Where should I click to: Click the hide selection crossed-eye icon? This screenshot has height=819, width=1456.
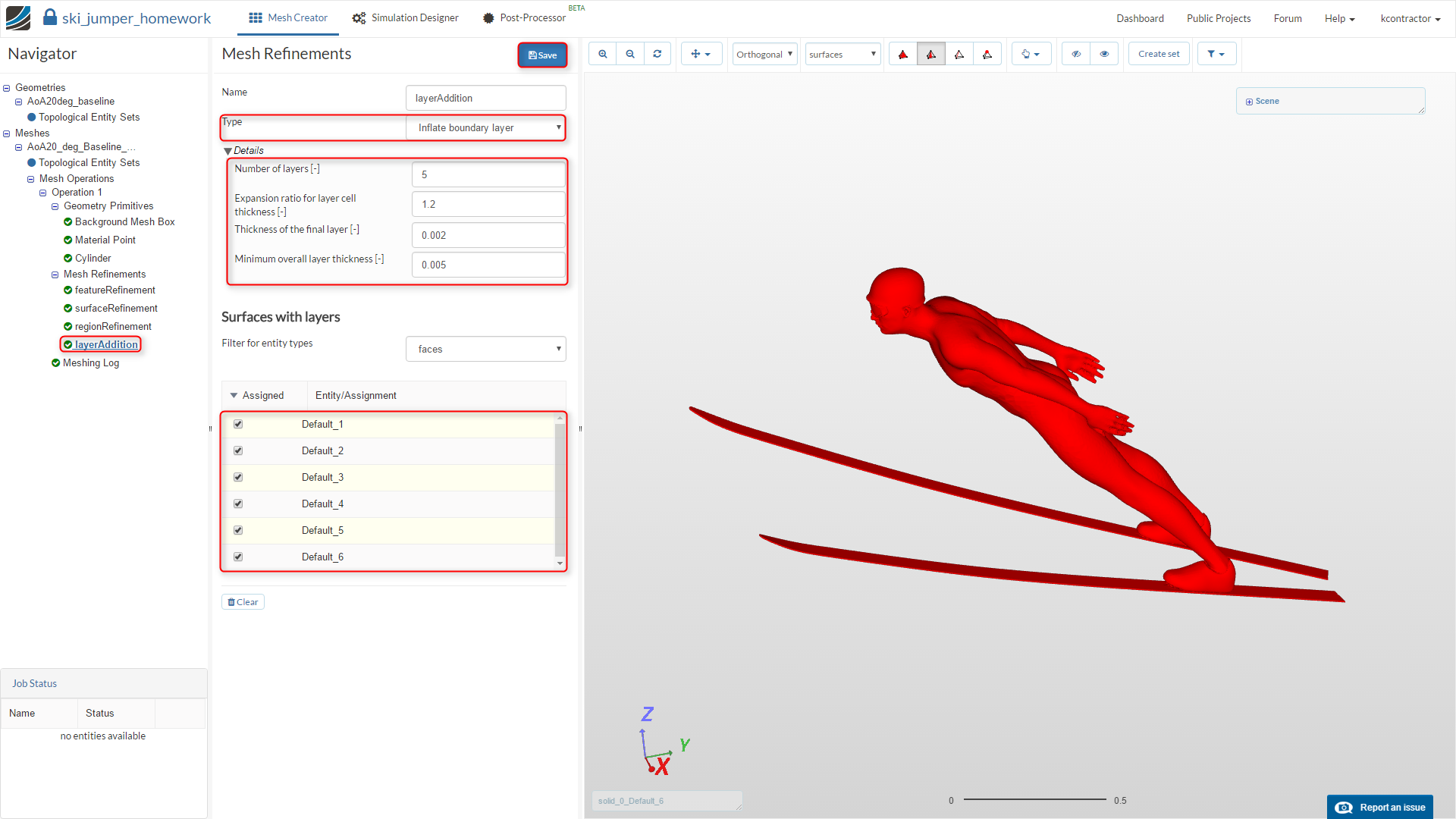point(1076,54)
